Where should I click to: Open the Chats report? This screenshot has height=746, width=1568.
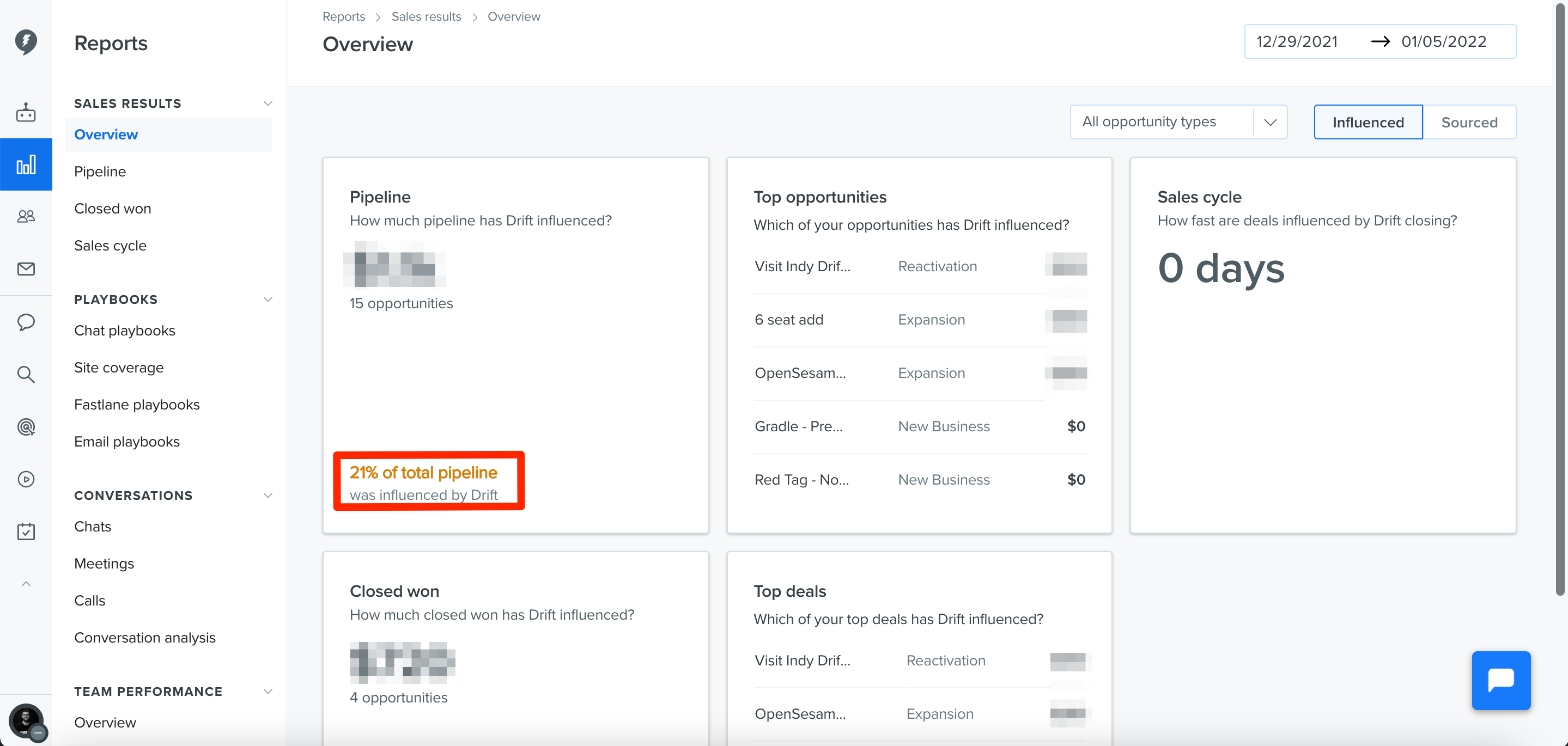pyautogui.click(x=93, y=527)
